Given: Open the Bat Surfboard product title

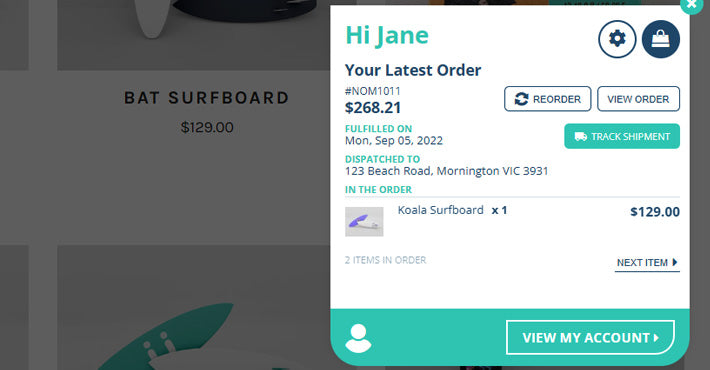Looking at the screenshot, I should [207, 98].
